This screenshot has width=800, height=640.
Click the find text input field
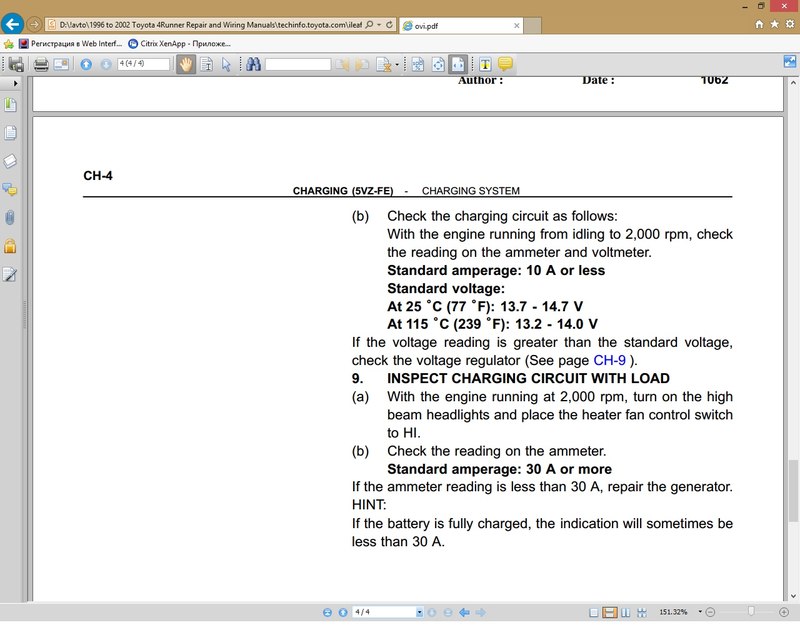[298, 64]
